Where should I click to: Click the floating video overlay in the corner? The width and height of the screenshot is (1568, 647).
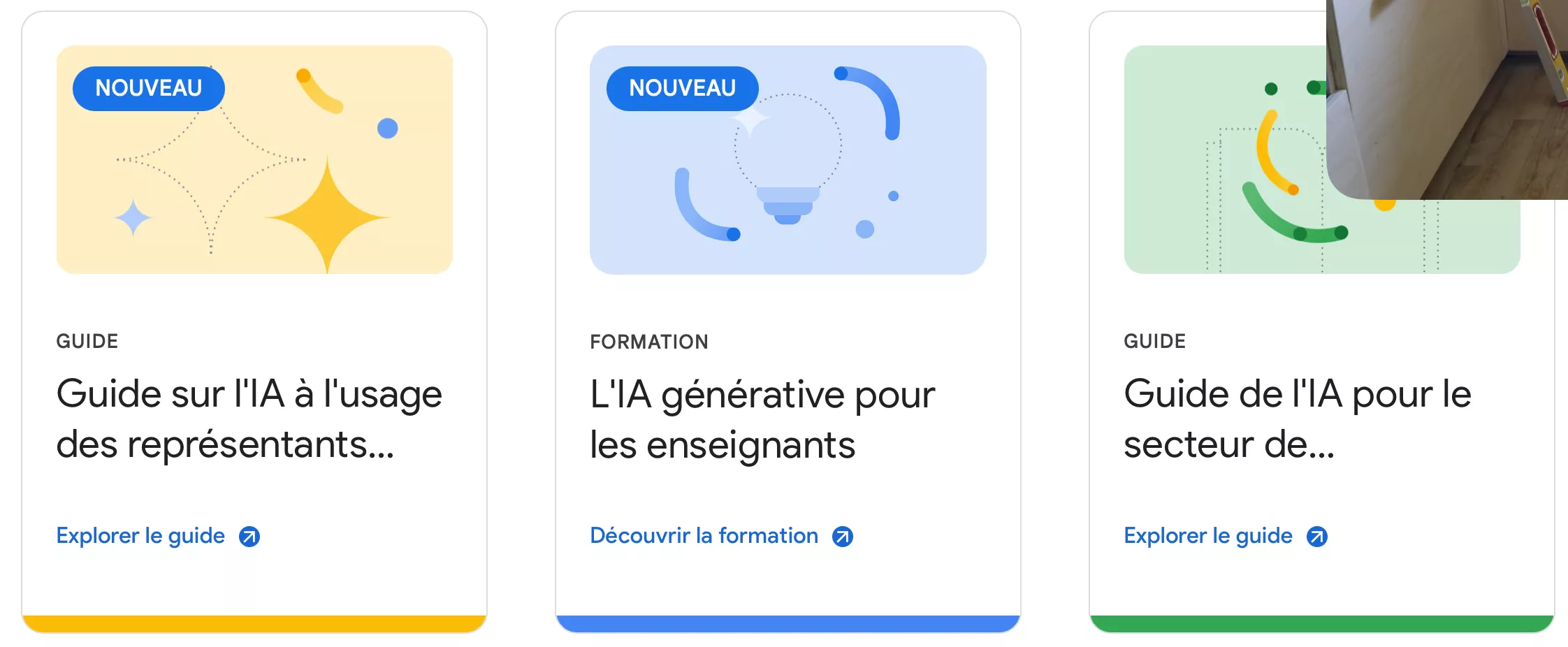click(1446, 98)
